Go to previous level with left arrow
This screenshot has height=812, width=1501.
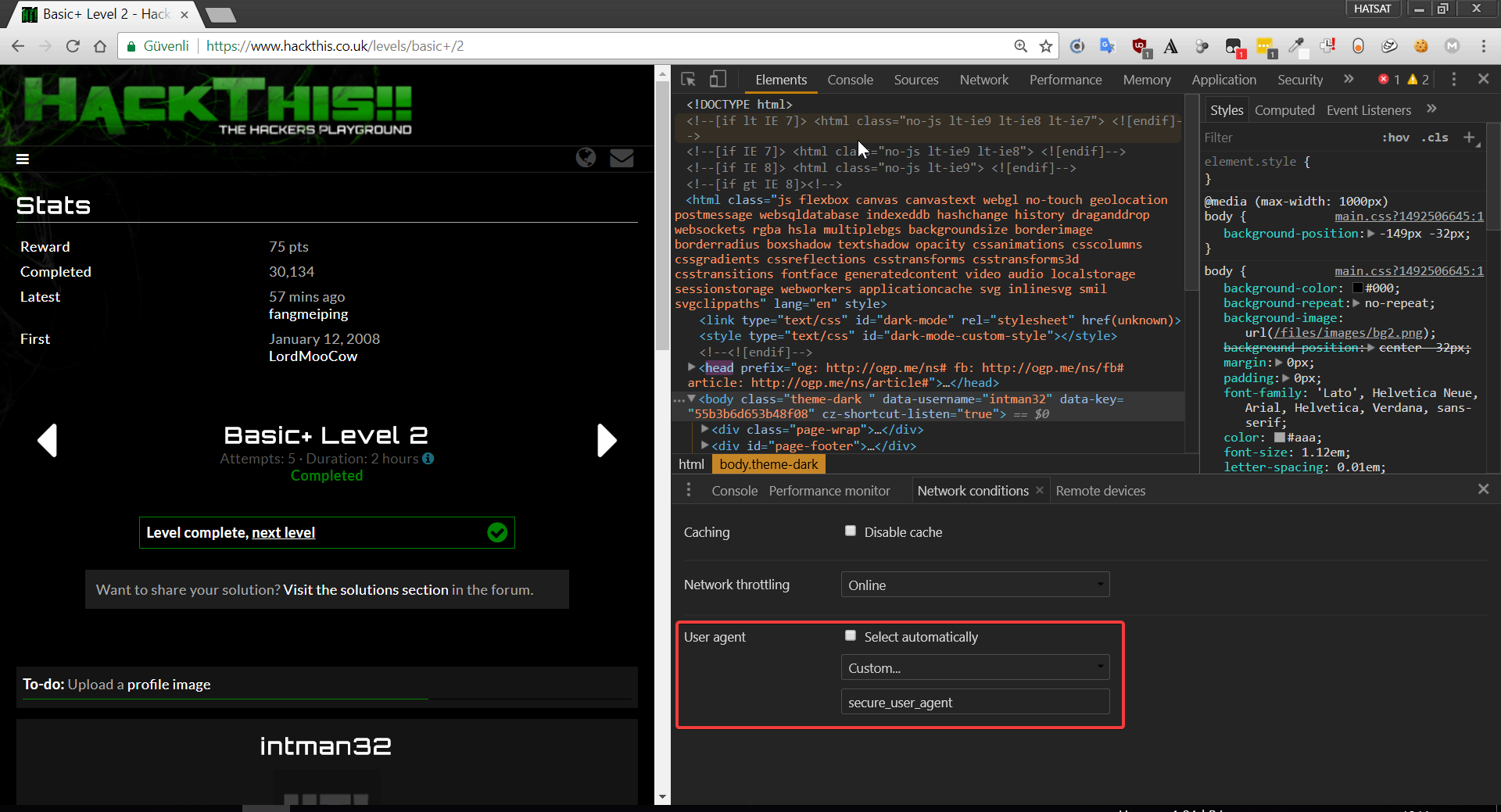point(48,440)
